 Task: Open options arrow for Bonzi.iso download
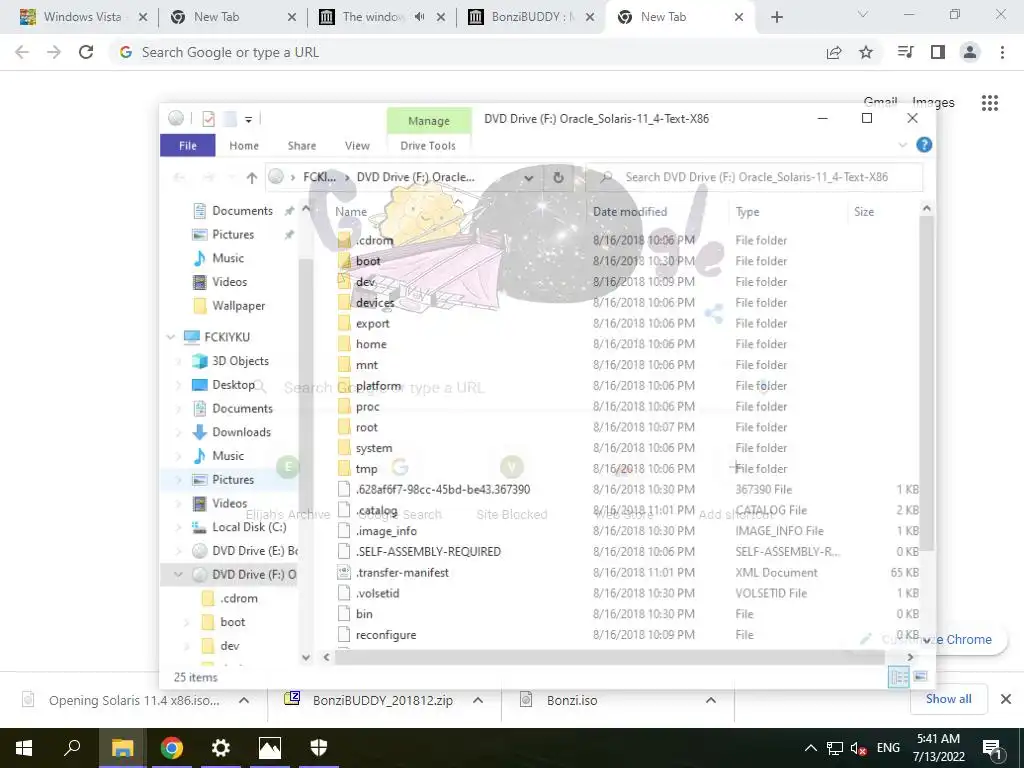[x=711, y=700]
